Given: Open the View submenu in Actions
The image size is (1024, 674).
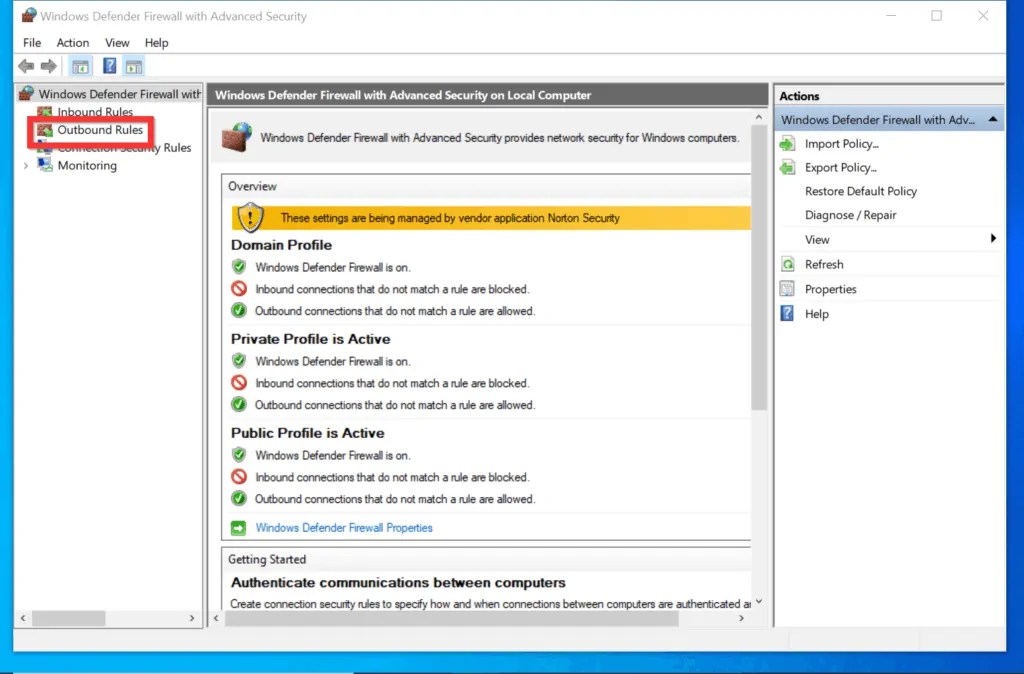Looking at the screenshot, I should pos(817,239).
